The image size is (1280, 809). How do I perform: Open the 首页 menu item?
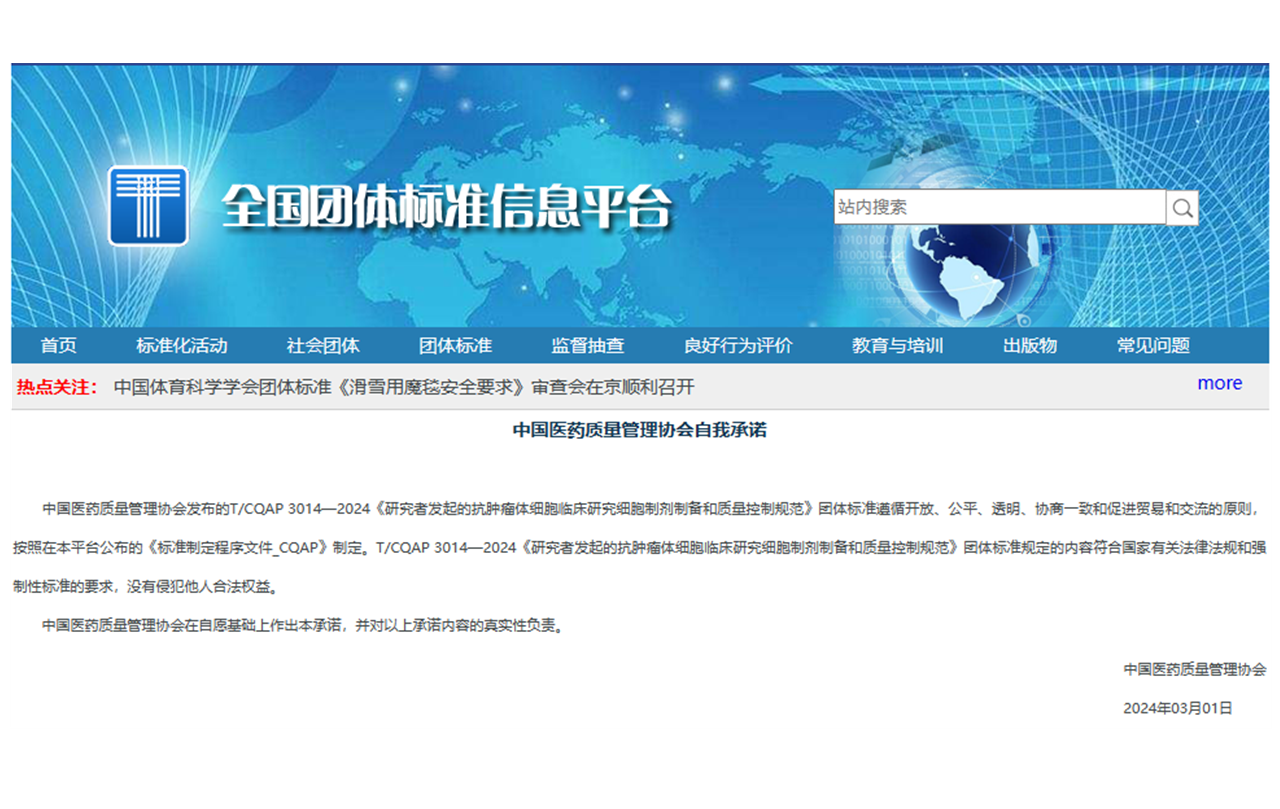point(59,346)
